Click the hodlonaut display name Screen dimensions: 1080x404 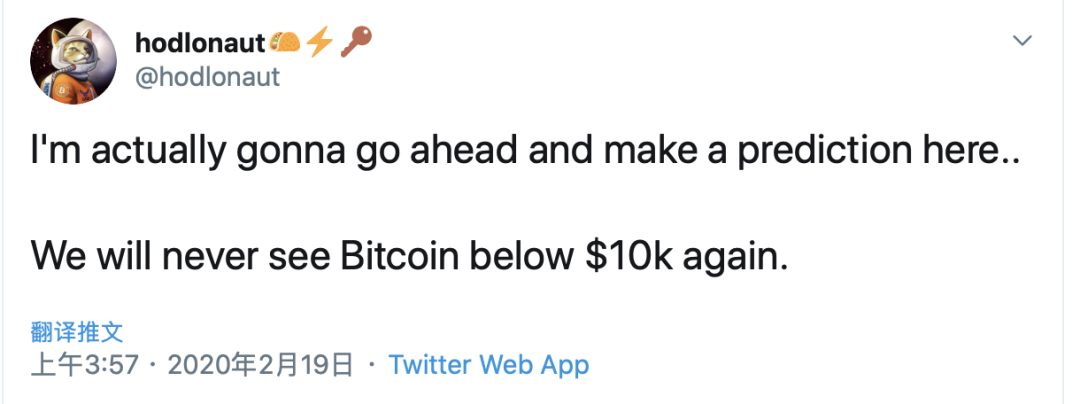click(199, 43)
